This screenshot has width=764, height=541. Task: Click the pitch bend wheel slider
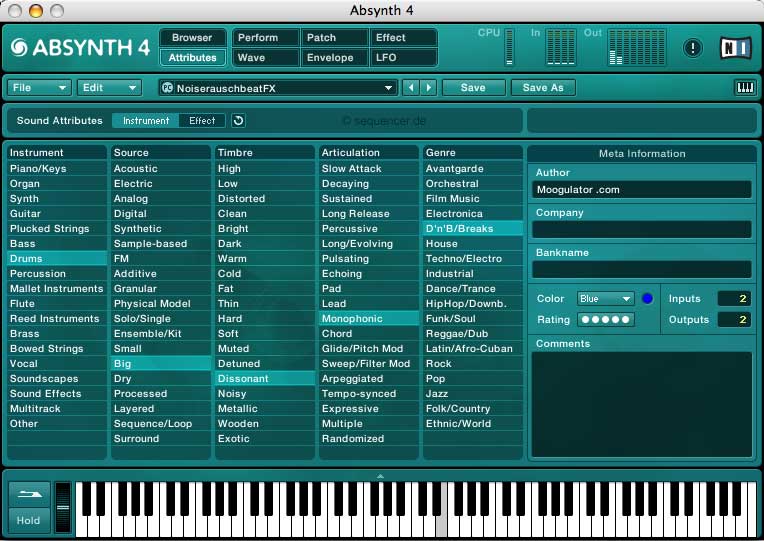63,507
